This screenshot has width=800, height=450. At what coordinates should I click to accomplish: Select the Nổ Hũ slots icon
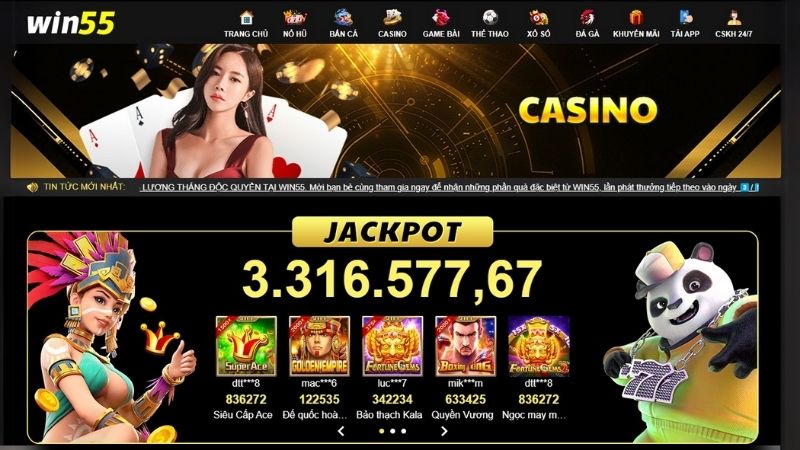pyautogui.click(x=295, y=18)
